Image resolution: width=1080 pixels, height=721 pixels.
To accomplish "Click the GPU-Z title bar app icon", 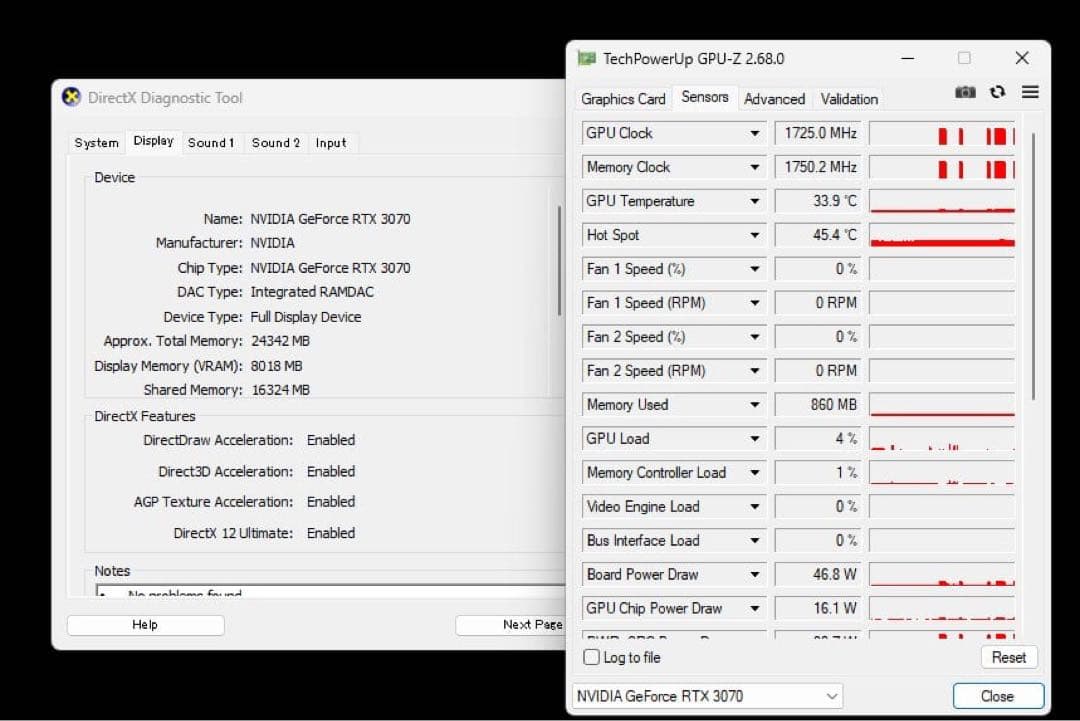I will [587, 59].
